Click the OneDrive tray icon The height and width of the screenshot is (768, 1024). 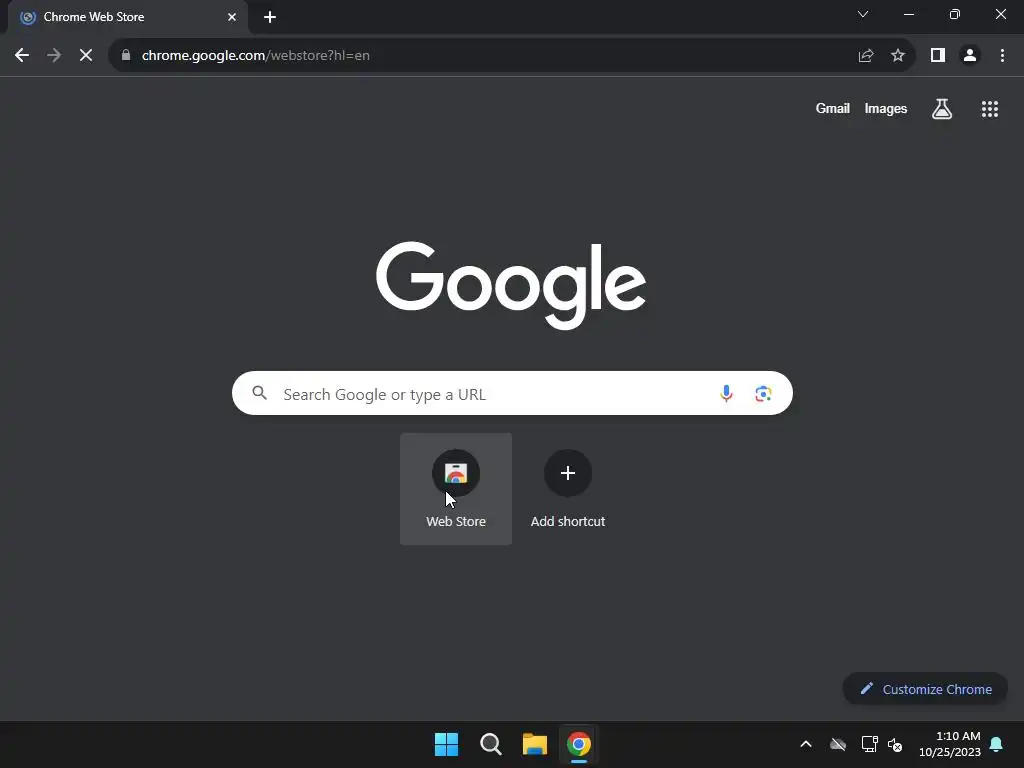tap(838, 744)
